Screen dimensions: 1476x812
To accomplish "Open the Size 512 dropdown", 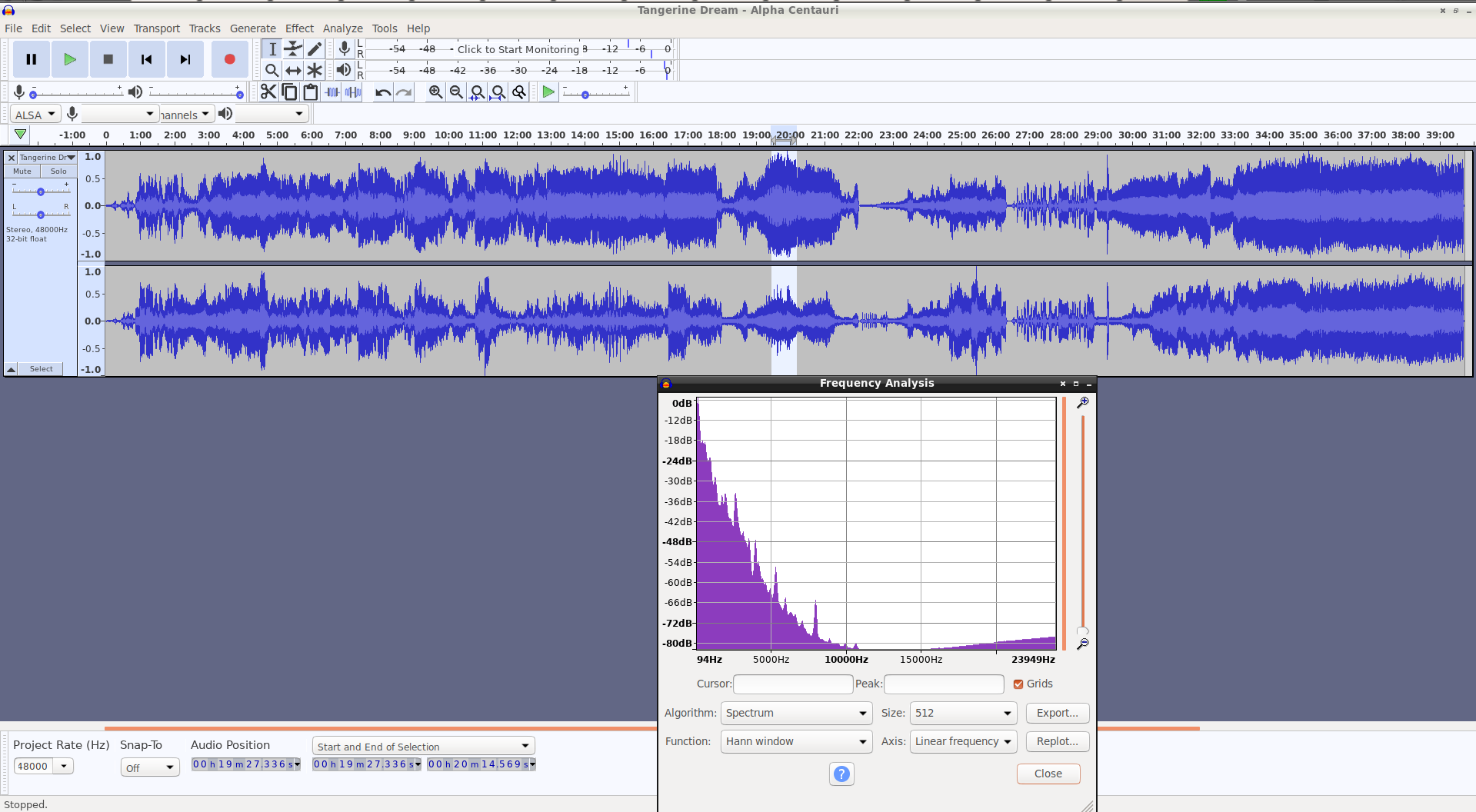I will pyautogui.click(x=963, y=713).
